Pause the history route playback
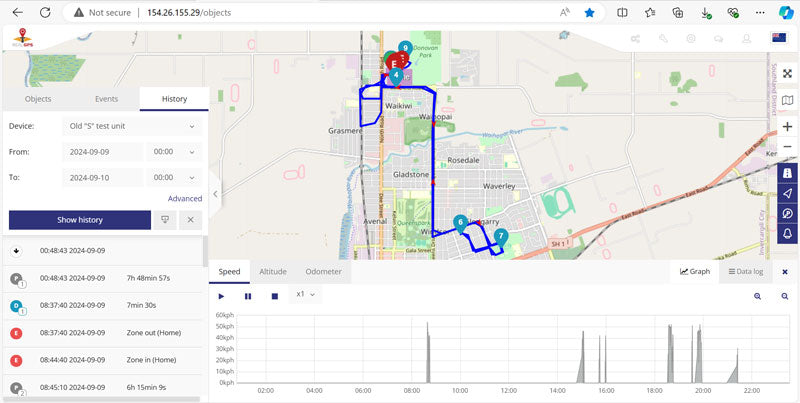 [x=248, y=295]
